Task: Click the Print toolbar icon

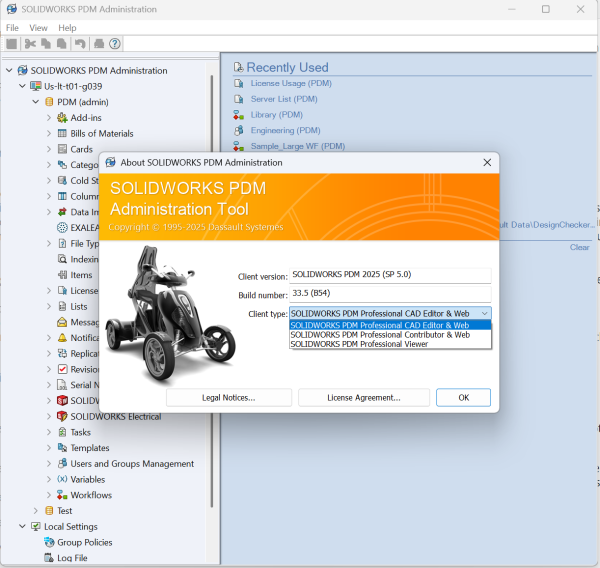Action: tap(99, 44)
